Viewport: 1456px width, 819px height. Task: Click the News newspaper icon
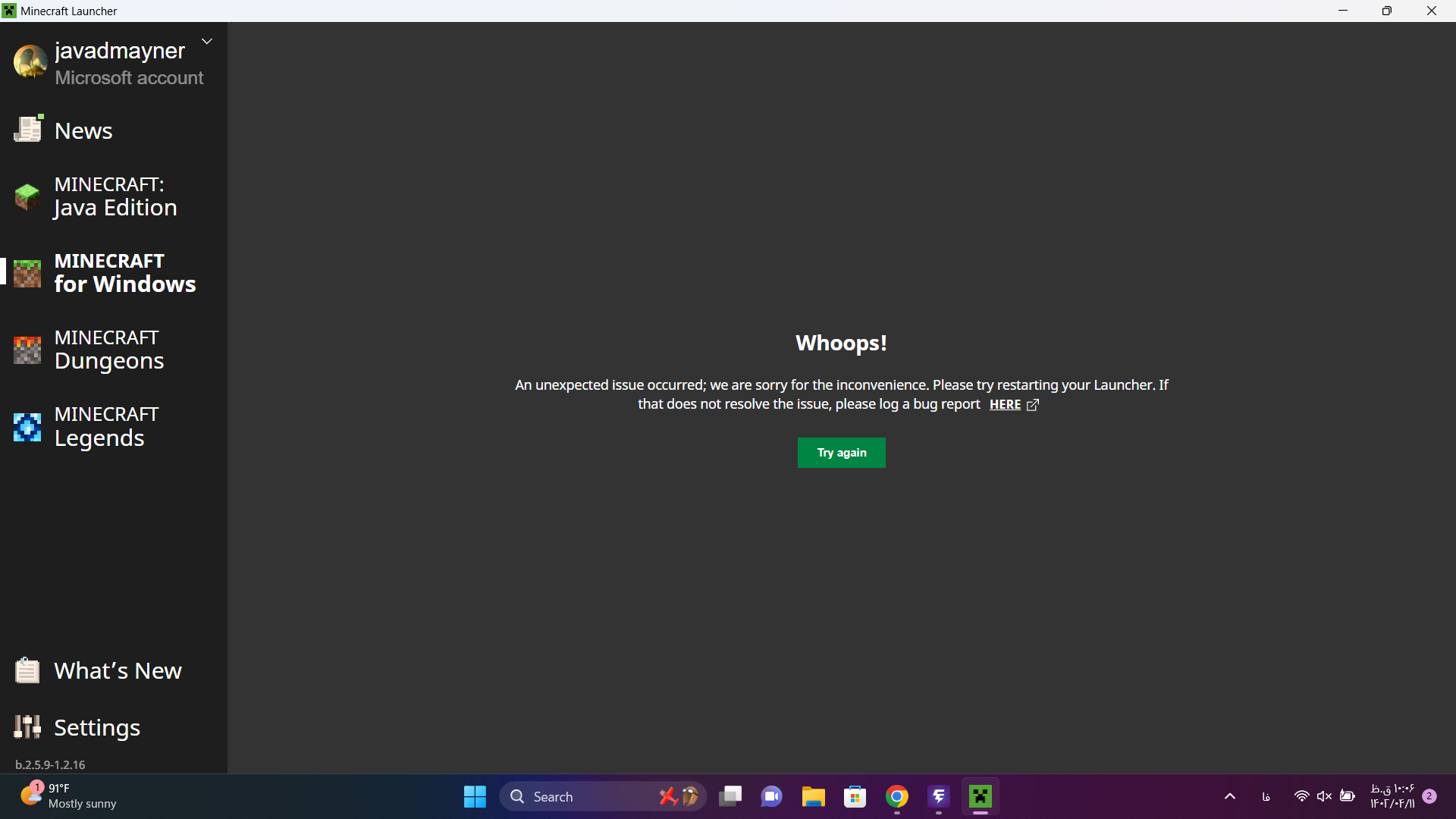click(28, 130)
